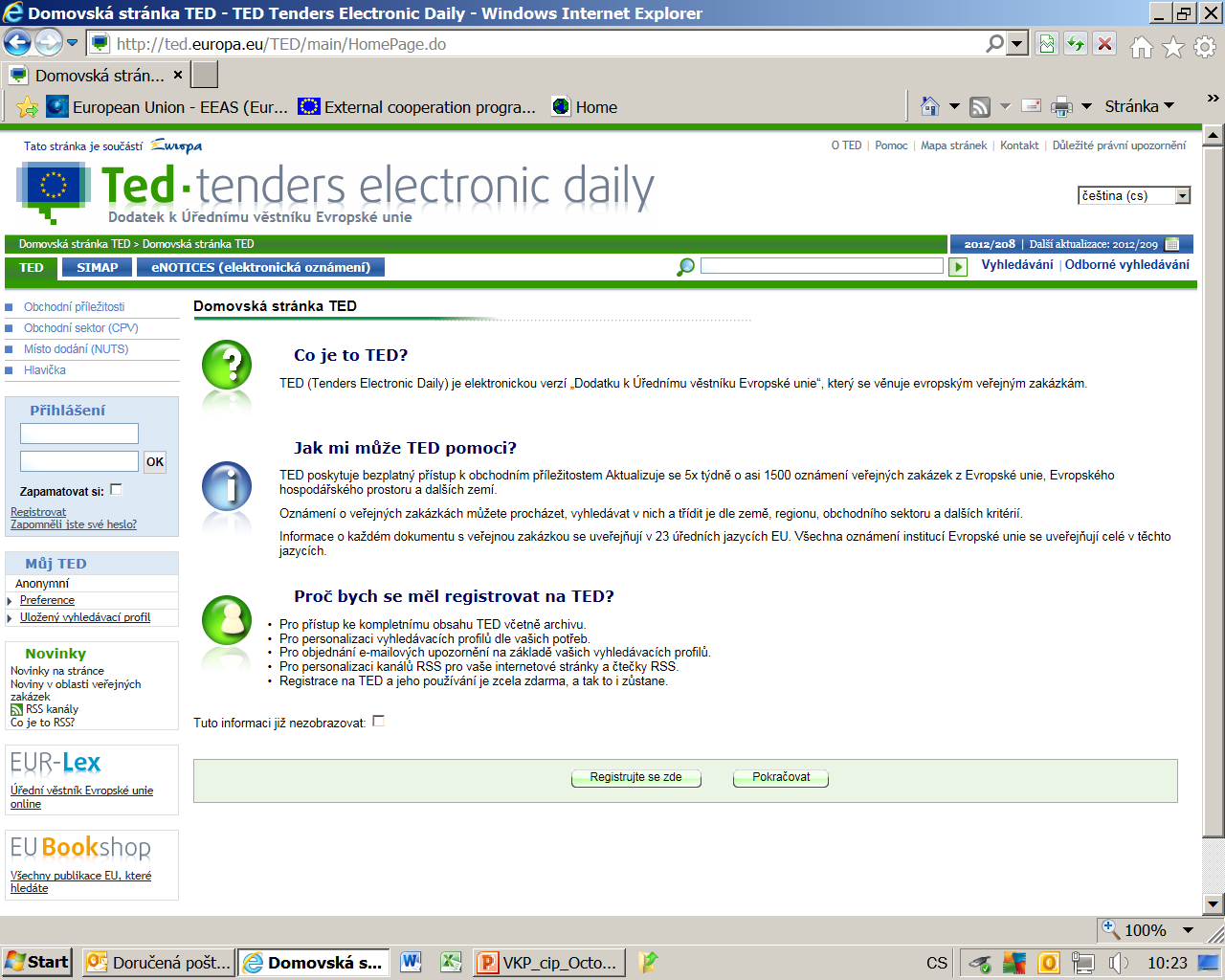Click the address bar search magnifier
The height and width of the screenshot is (980, 1225).
(995, 44)
